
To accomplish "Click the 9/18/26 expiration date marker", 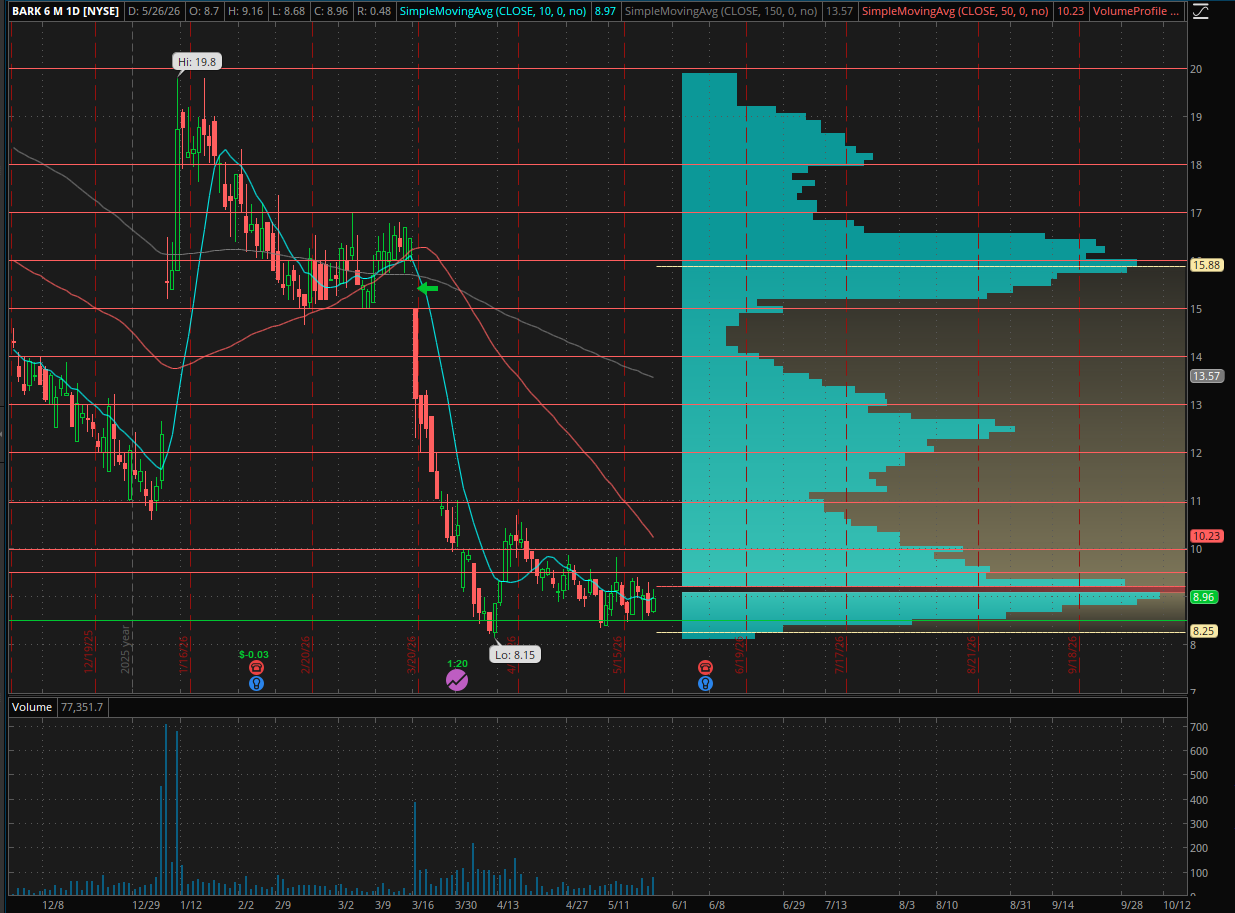I will [1072, 653].
